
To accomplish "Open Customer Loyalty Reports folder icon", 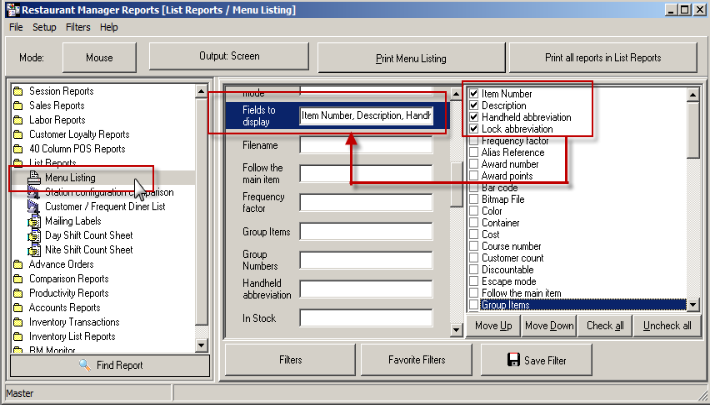I will tap(18, 135).
